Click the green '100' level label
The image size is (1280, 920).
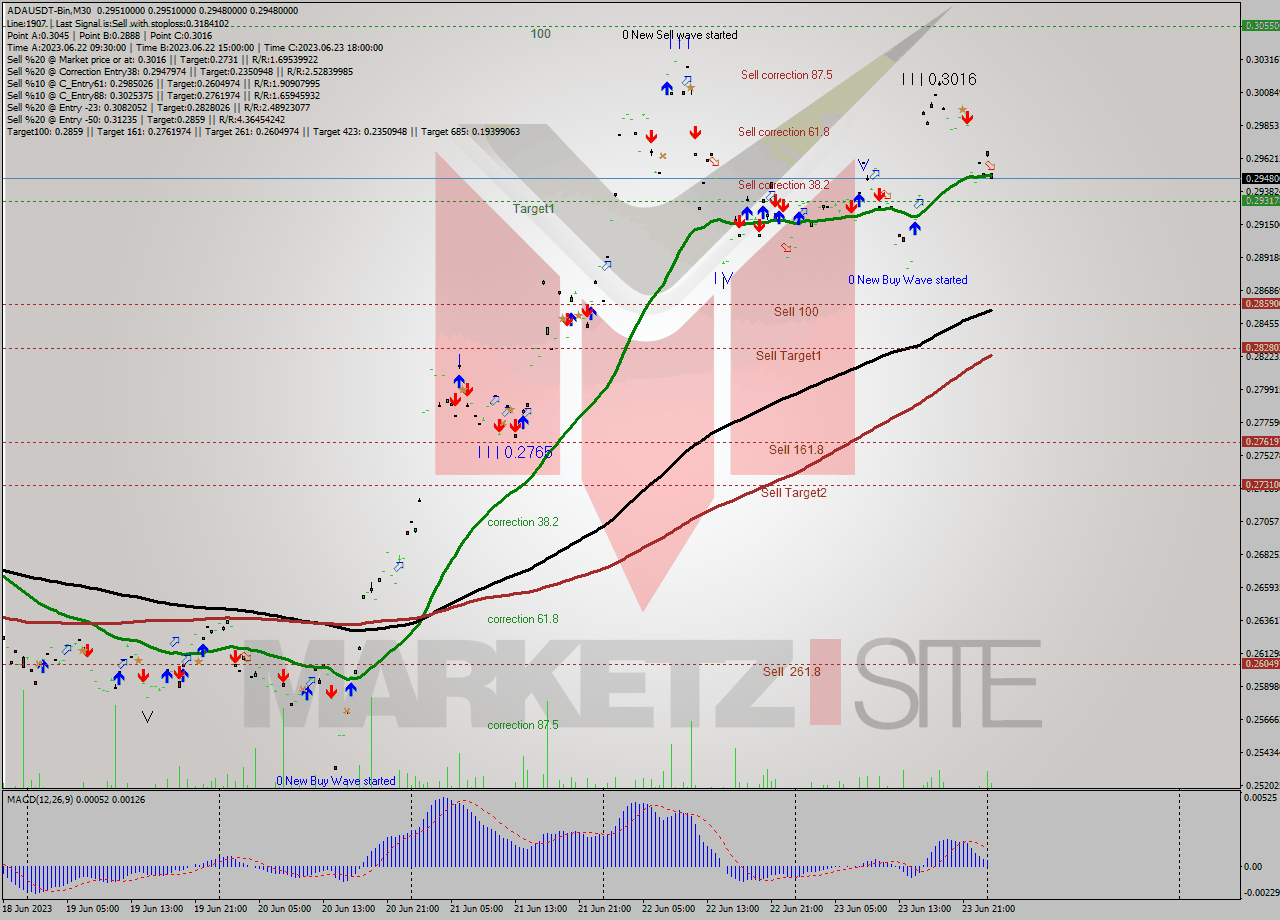541,34
